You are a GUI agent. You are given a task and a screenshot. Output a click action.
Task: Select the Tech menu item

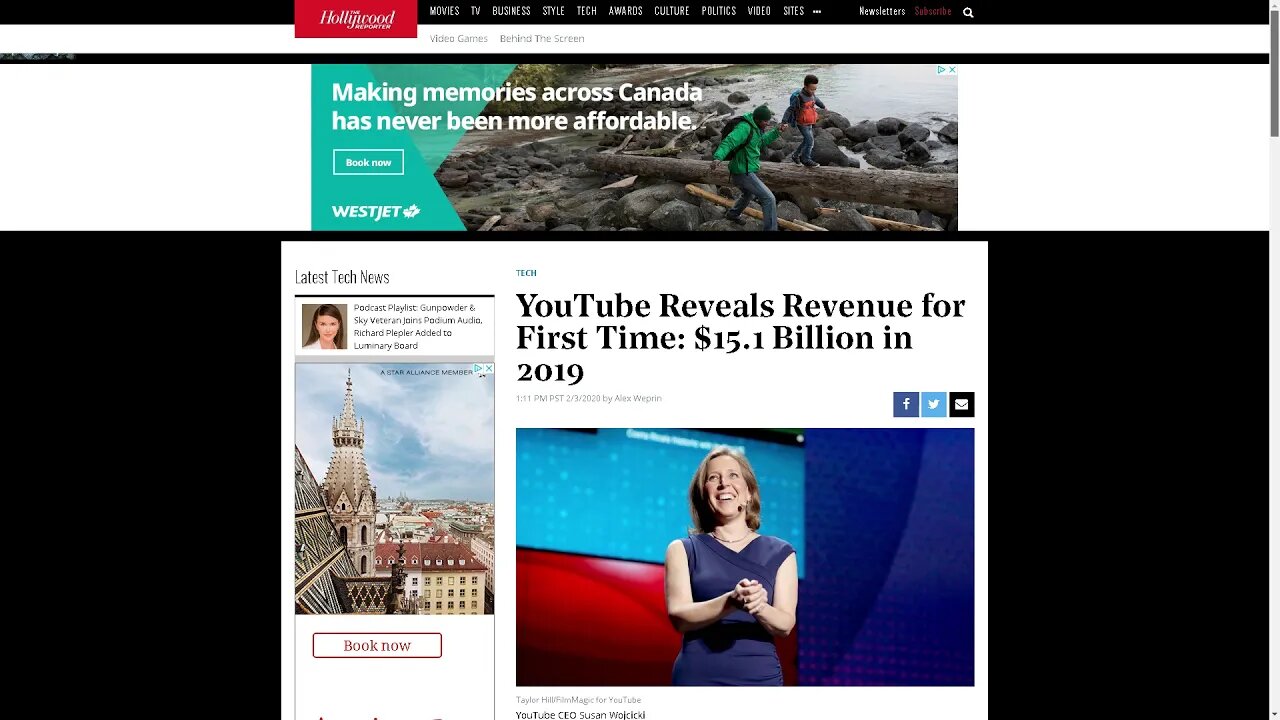click(x=587, y=11)
